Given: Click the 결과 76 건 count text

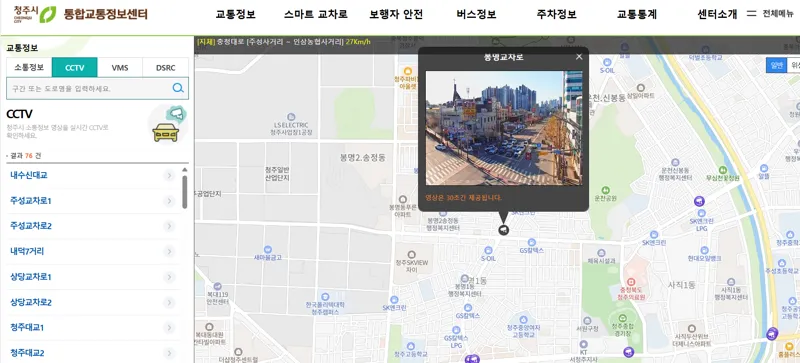Looking at the screenshot, I should click(26, 156).
